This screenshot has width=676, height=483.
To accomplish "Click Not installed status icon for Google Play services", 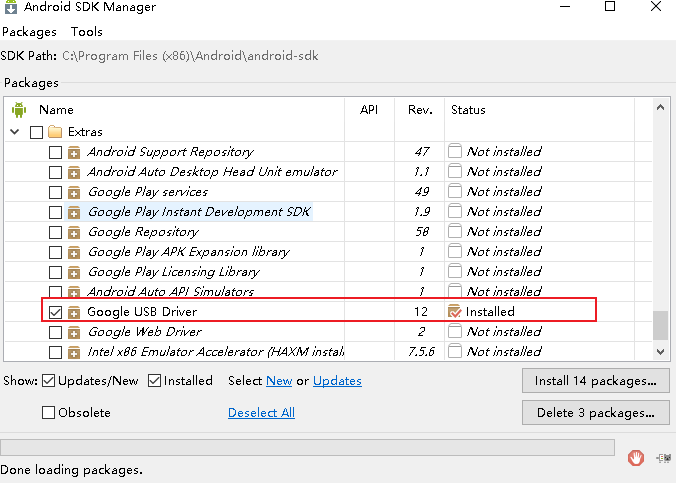I will [x=455, y=191].
